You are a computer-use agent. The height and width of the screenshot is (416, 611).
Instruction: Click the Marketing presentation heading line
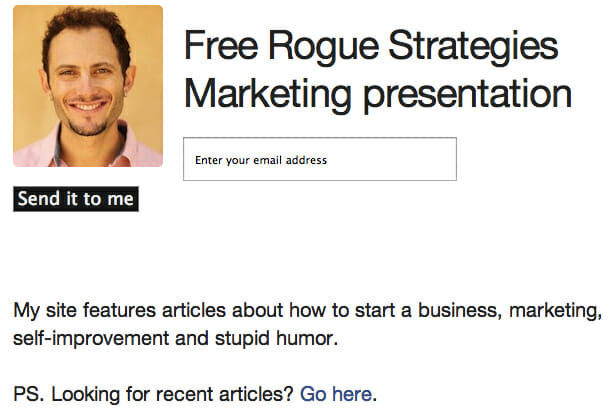377,95
